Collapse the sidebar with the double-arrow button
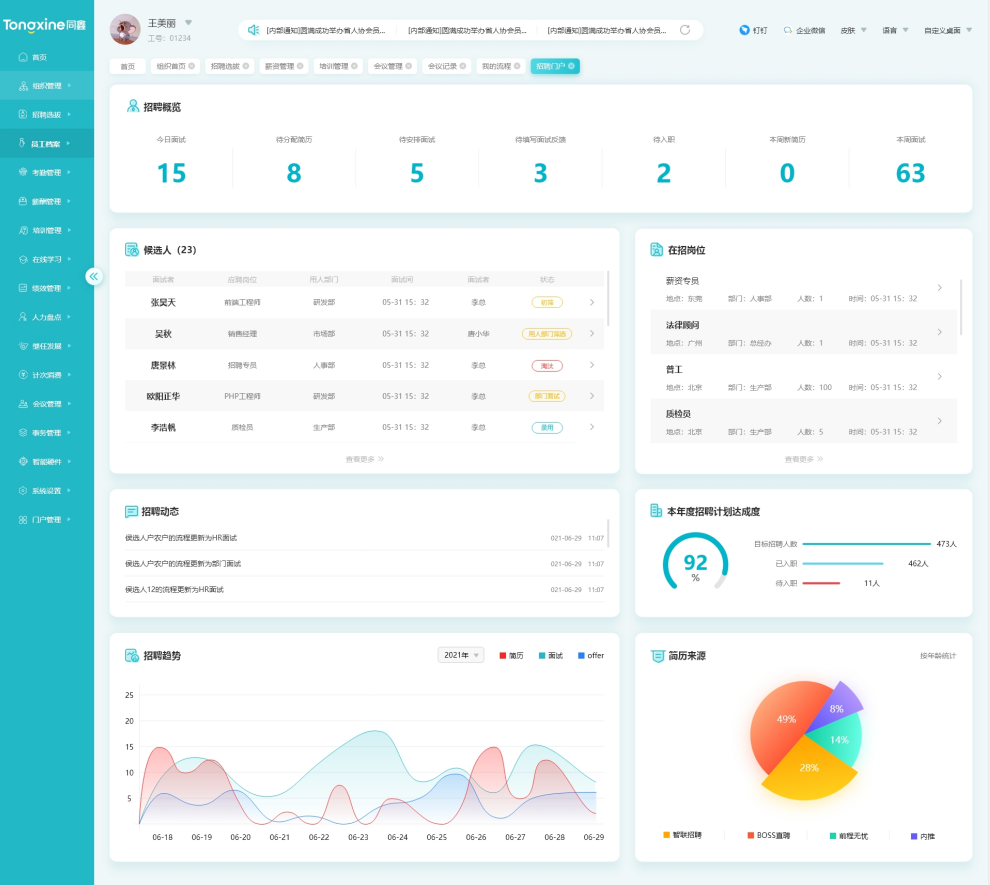 click(94, 276)
